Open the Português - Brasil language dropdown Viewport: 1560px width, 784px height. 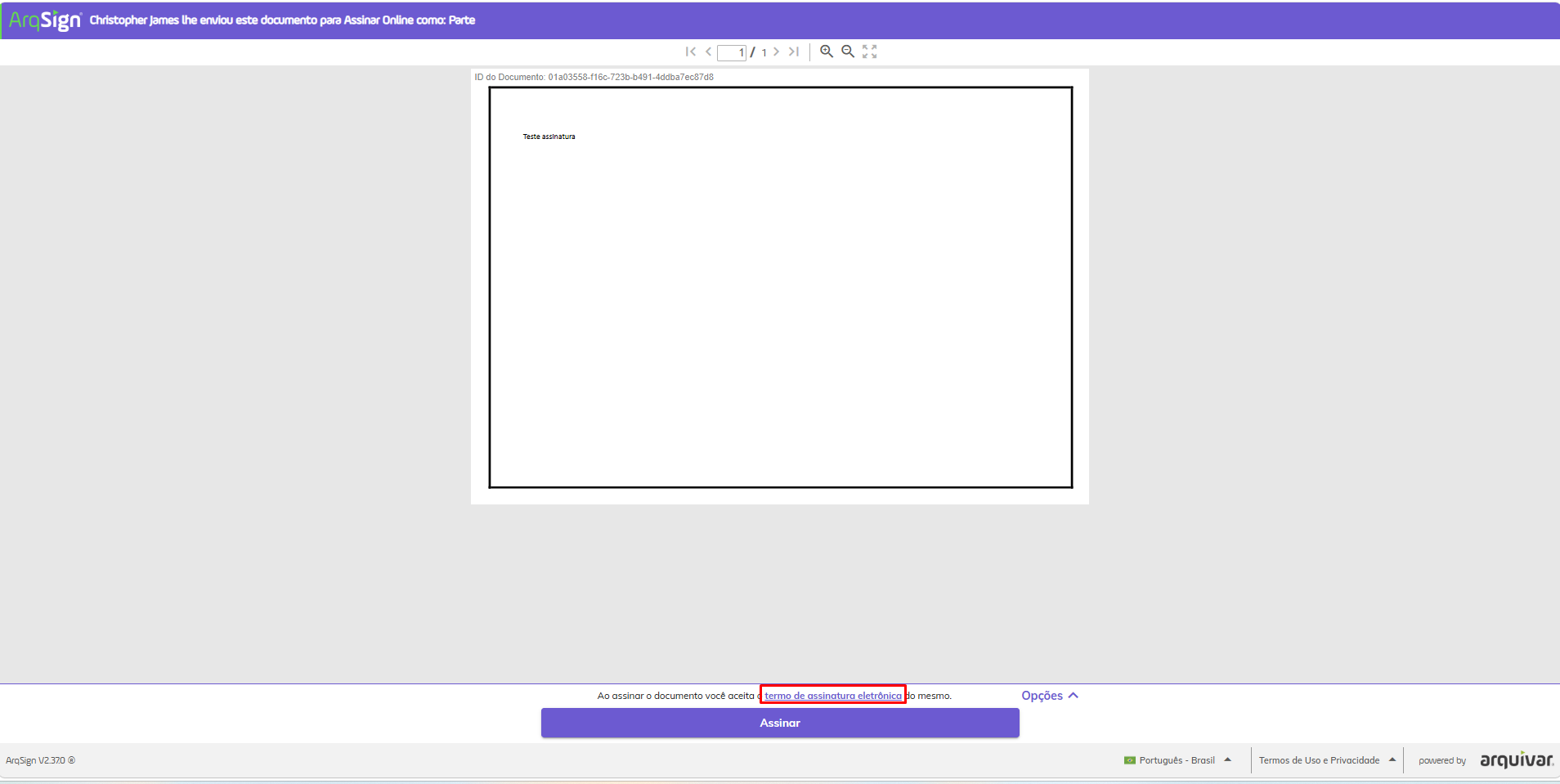[x=1177, y=760]
